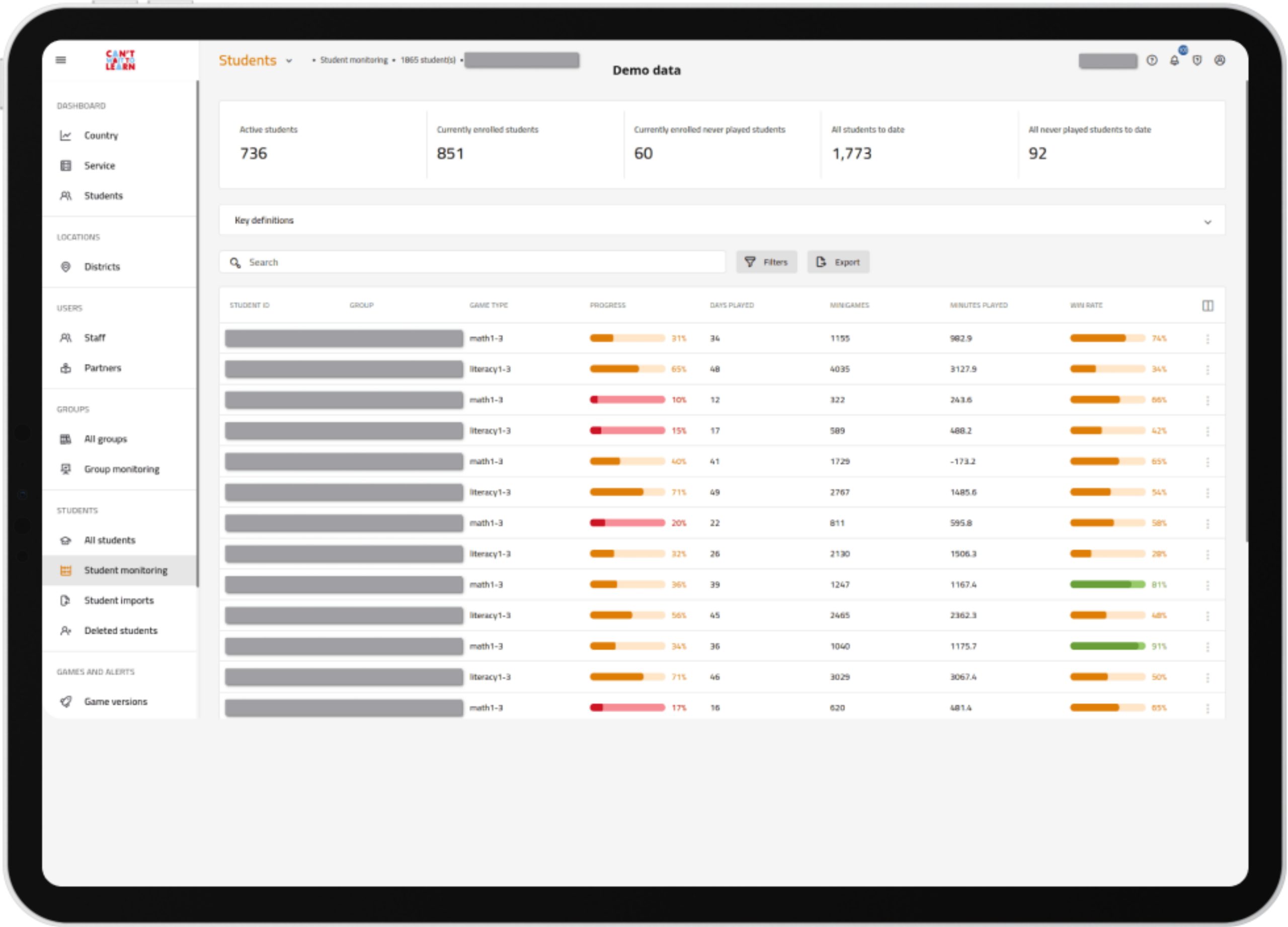Click the Can't Wait to Learn logo
This screenshot has width=1288, height=927.
[120, 60]
